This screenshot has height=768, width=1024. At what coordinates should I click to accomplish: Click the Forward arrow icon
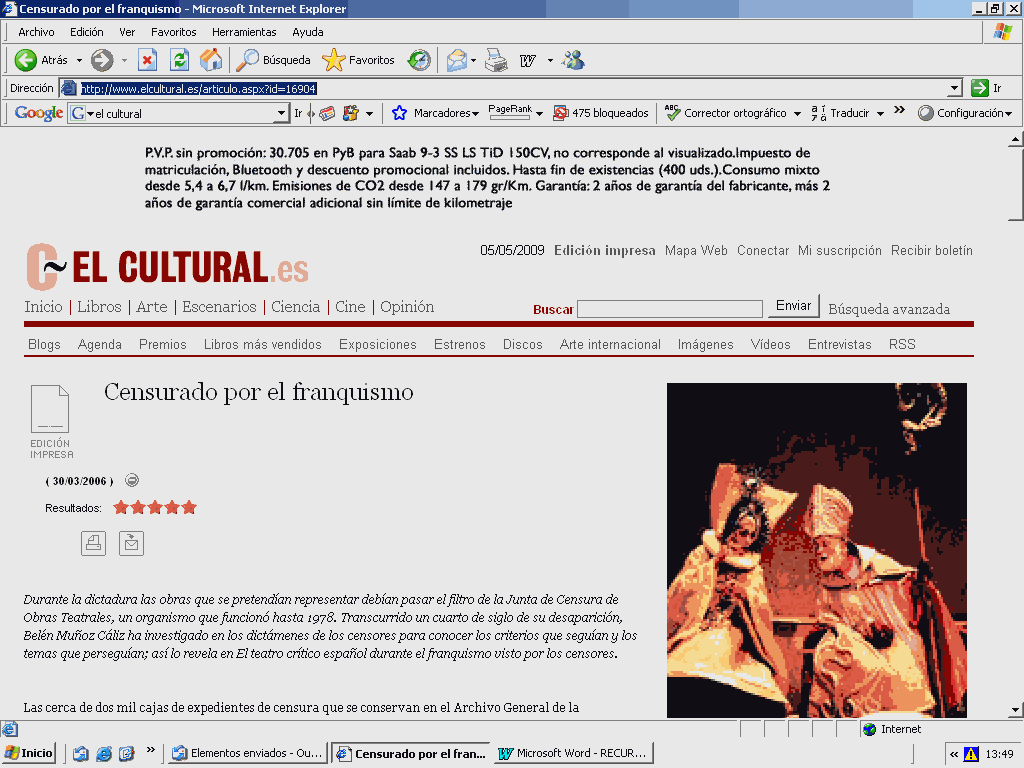102,60
